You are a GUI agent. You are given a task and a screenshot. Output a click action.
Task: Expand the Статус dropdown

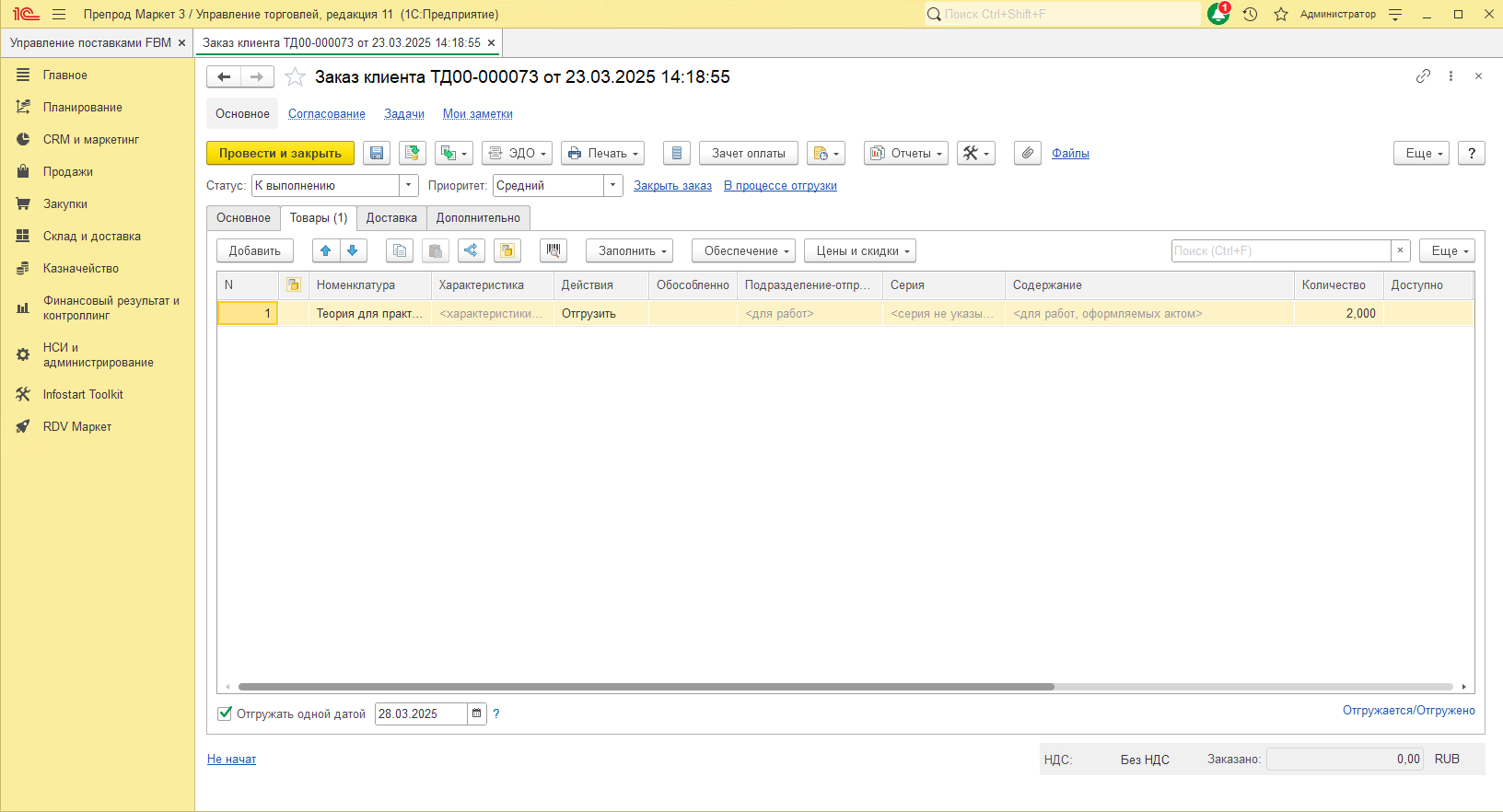409,186
